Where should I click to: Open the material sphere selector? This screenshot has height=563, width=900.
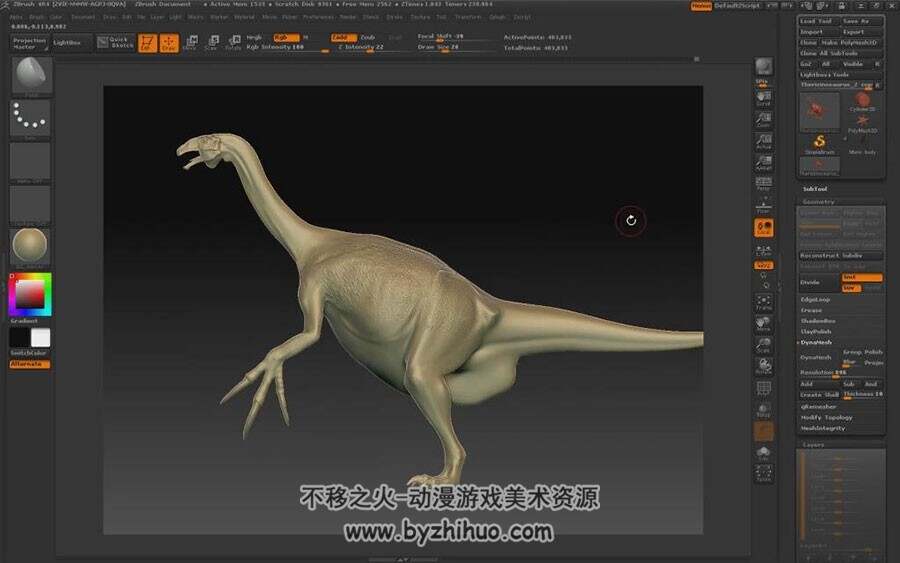[x=30, y=247]
